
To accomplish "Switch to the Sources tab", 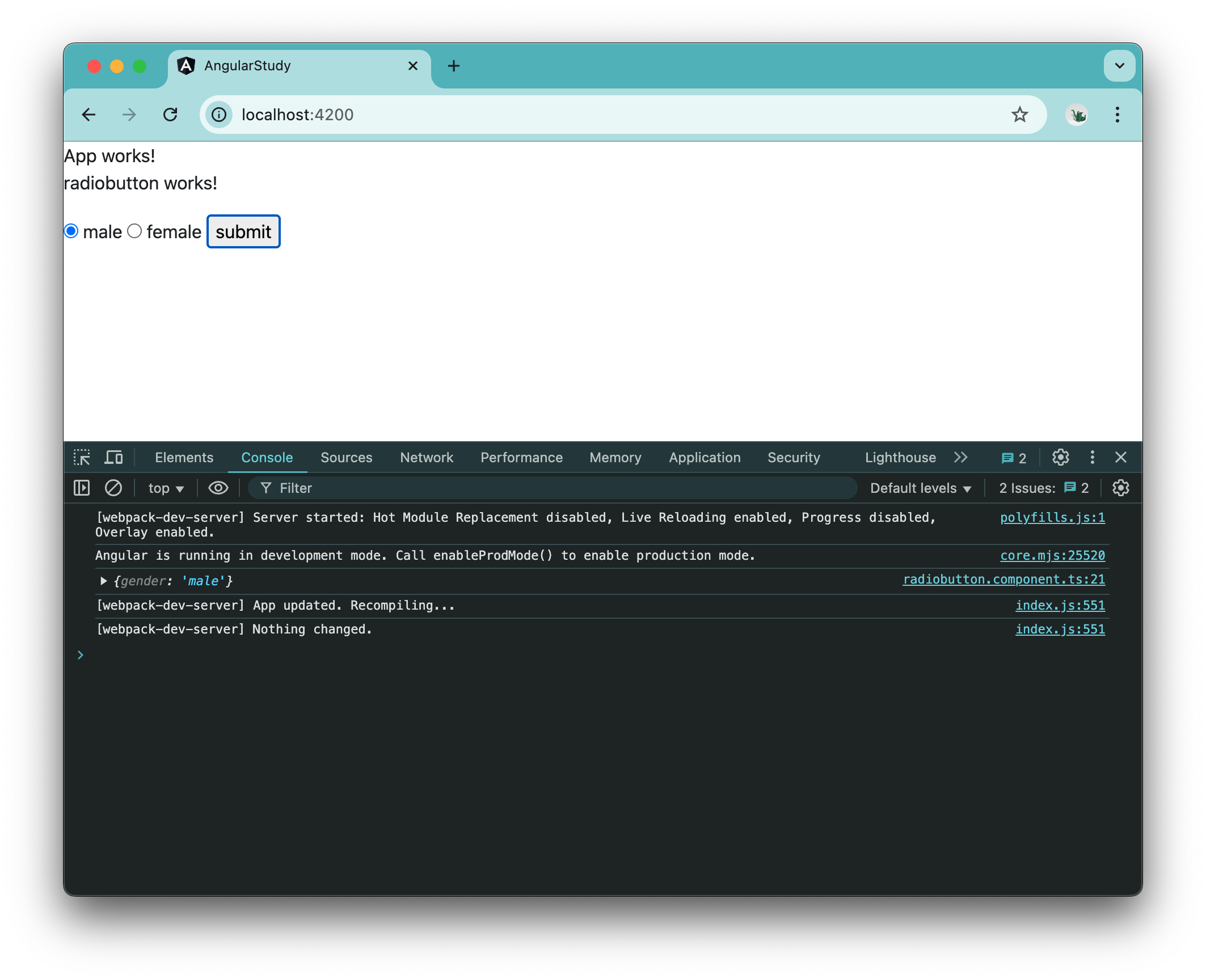I will coord(346,457).
